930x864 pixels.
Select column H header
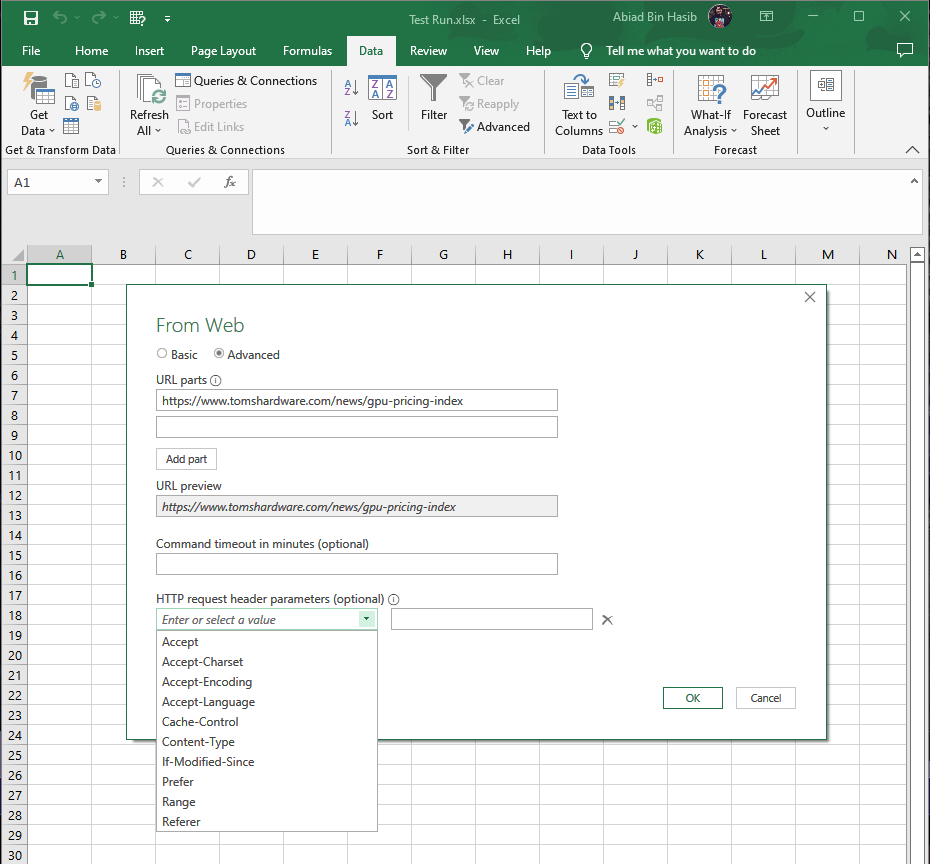pos(507,254)
